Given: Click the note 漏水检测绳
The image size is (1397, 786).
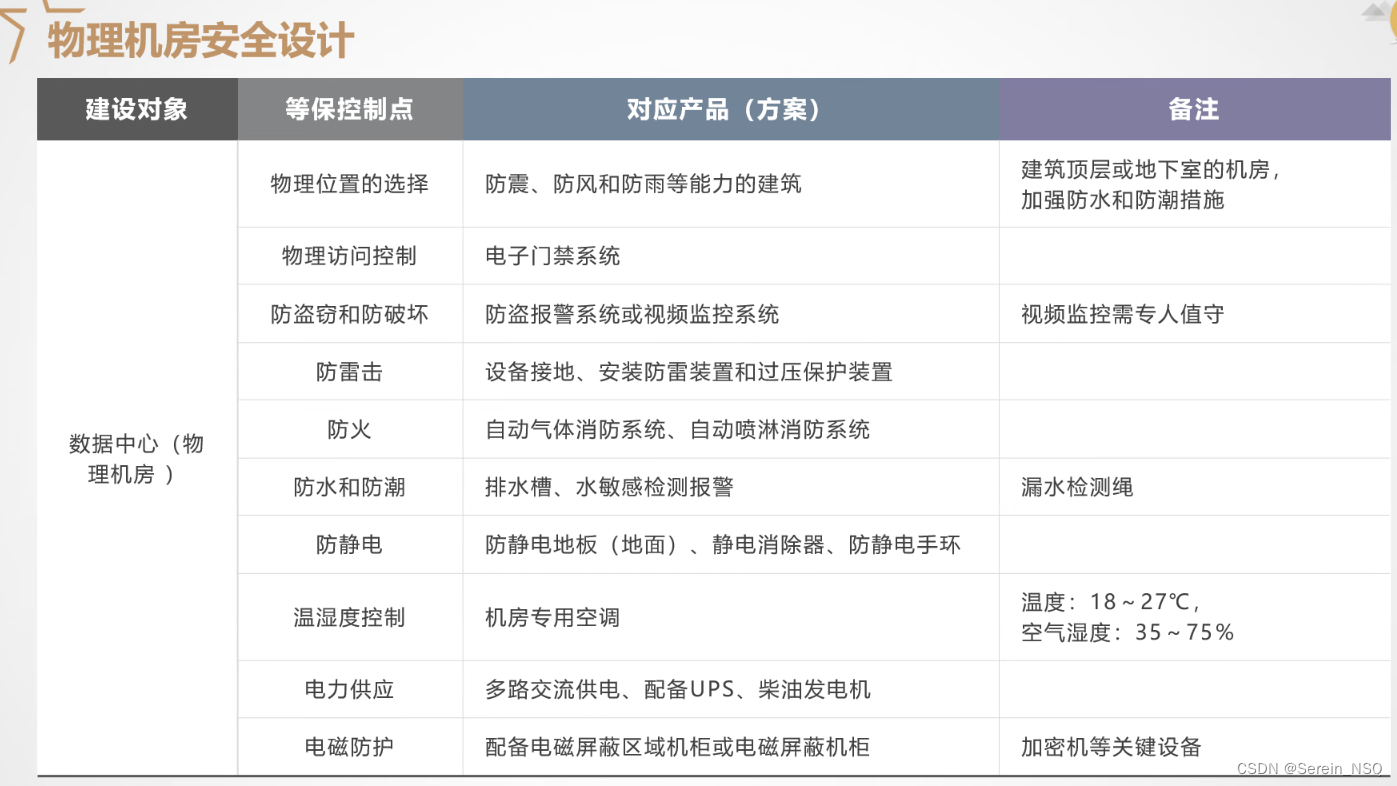Looking at the screenshot, I should click(1077, 487).
